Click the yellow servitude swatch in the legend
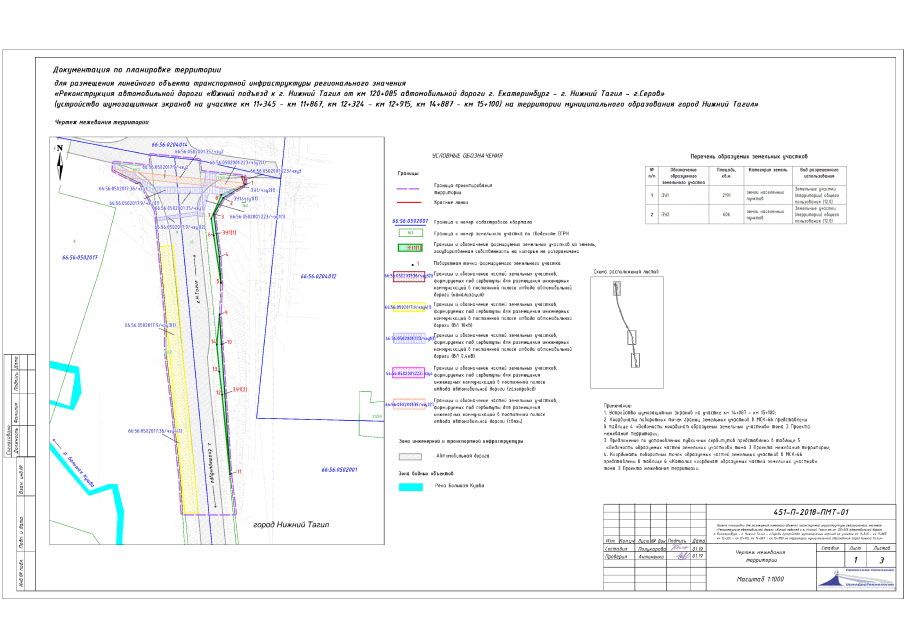Screen dimensions: 905x640 click(x=409, y=307)
